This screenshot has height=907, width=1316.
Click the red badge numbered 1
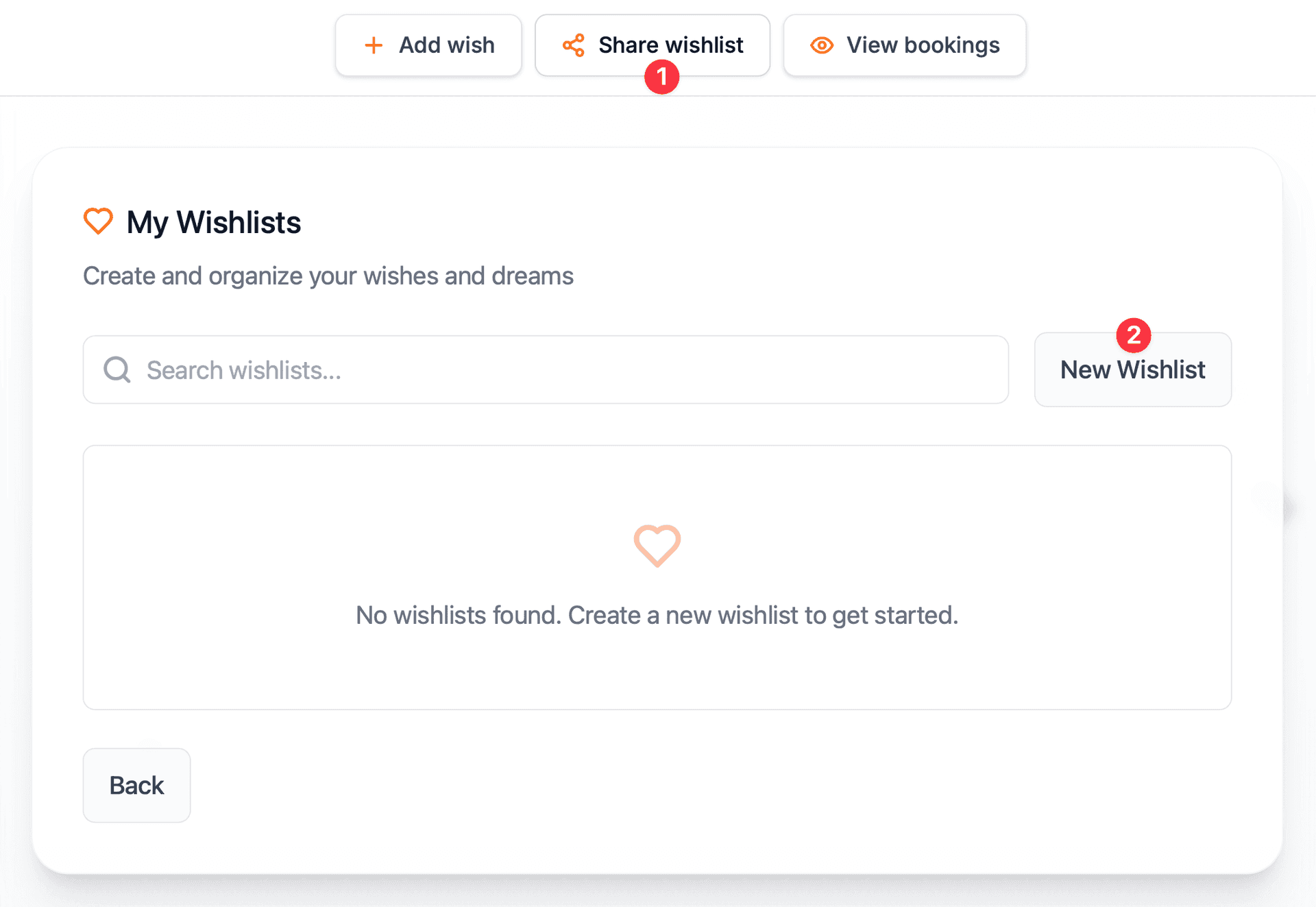tap(661, 77)
